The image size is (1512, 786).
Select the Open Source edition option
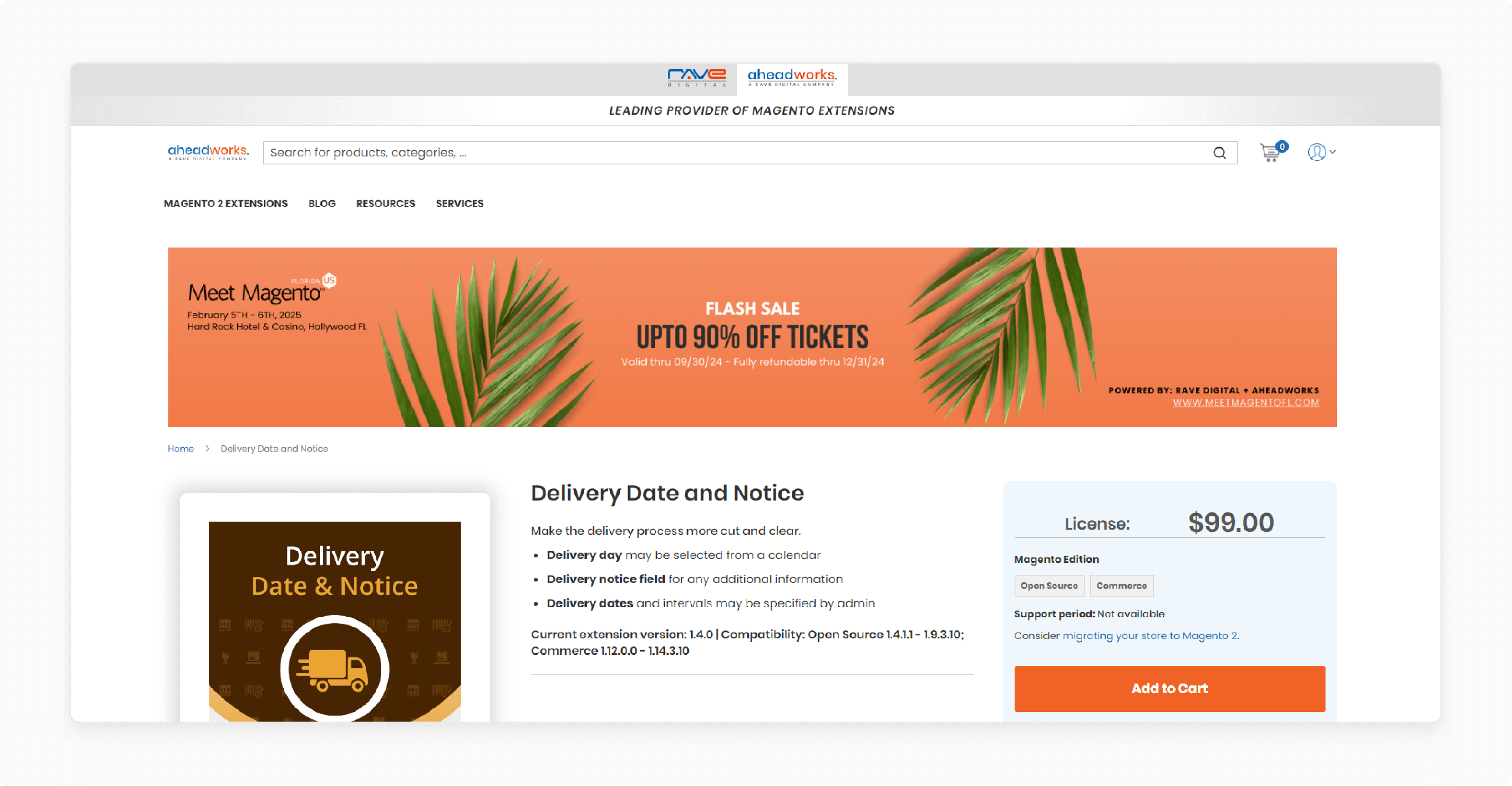tap(1049, 585)
